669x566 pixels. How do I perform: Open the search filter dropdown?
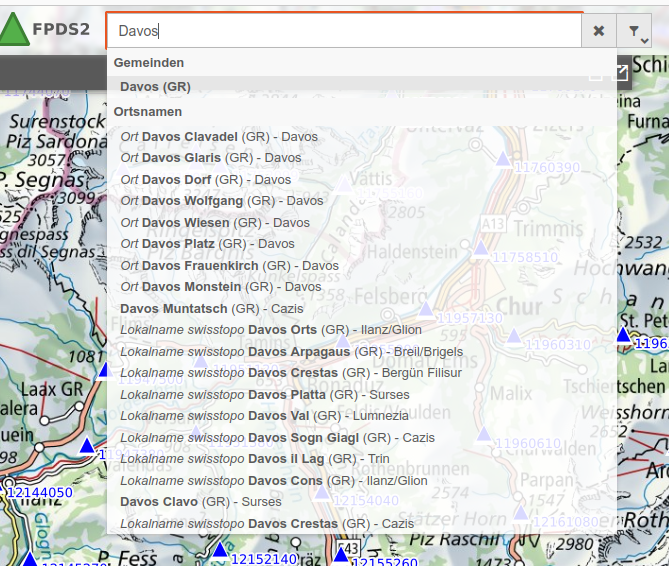coord(634,31)
